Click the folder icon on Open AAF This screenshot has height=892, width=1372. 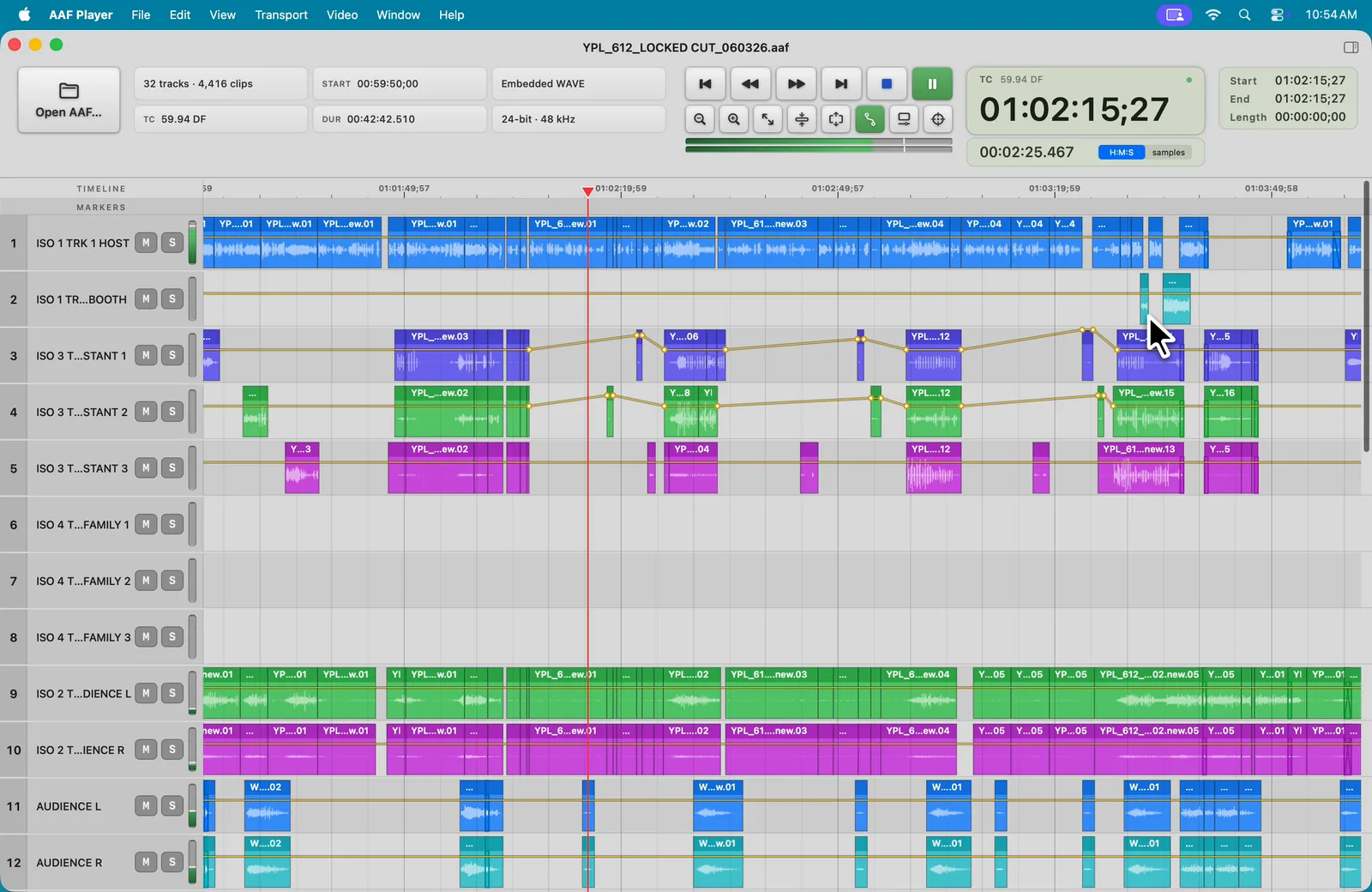coord(69,91)
